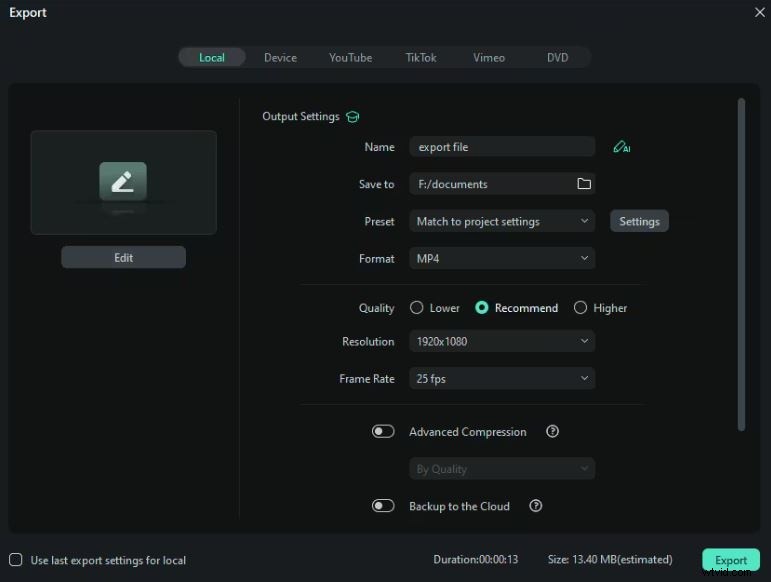Viewport: 771px width, 582px height.
Task: Click the Duration:00:00:13 text
Action: tap(475, 559)
